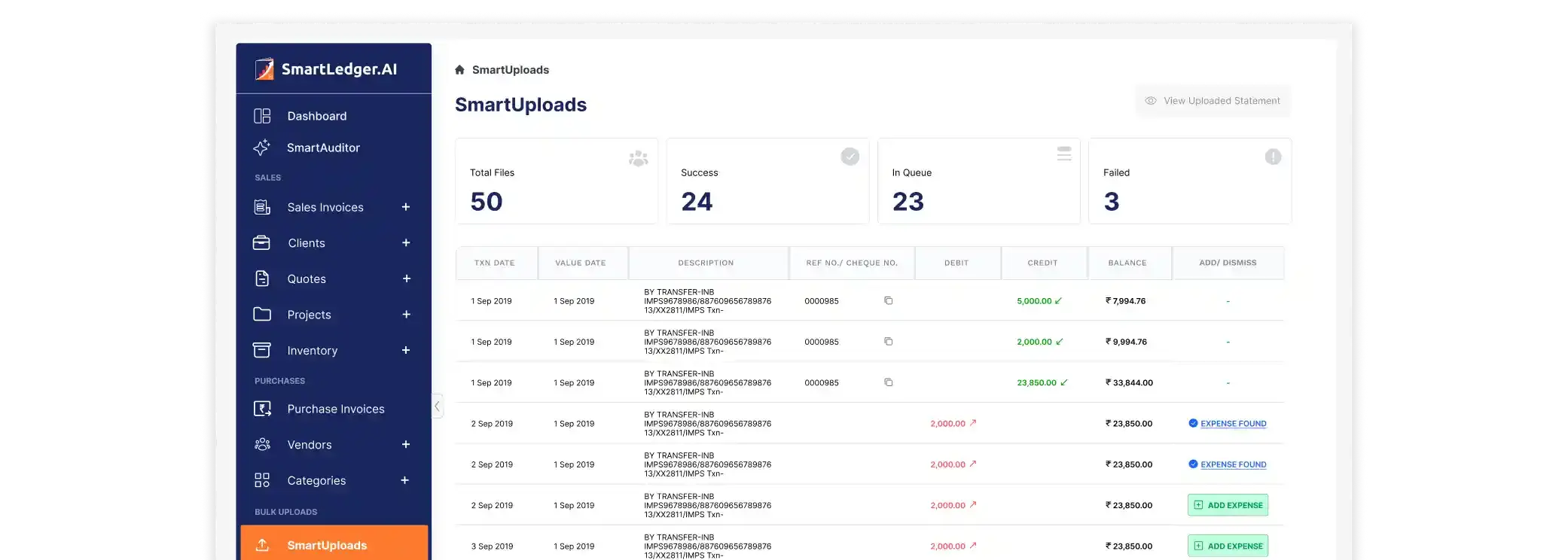This screenshot has width=1568, height=560.
Task: Open the Failed 3 card
Action: pos(1190,181)
